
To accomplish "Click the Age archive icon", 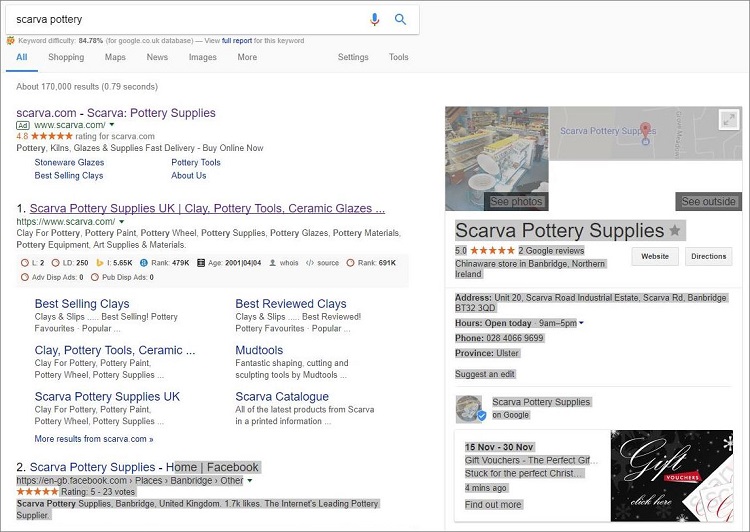I will (x=201, y=263).
